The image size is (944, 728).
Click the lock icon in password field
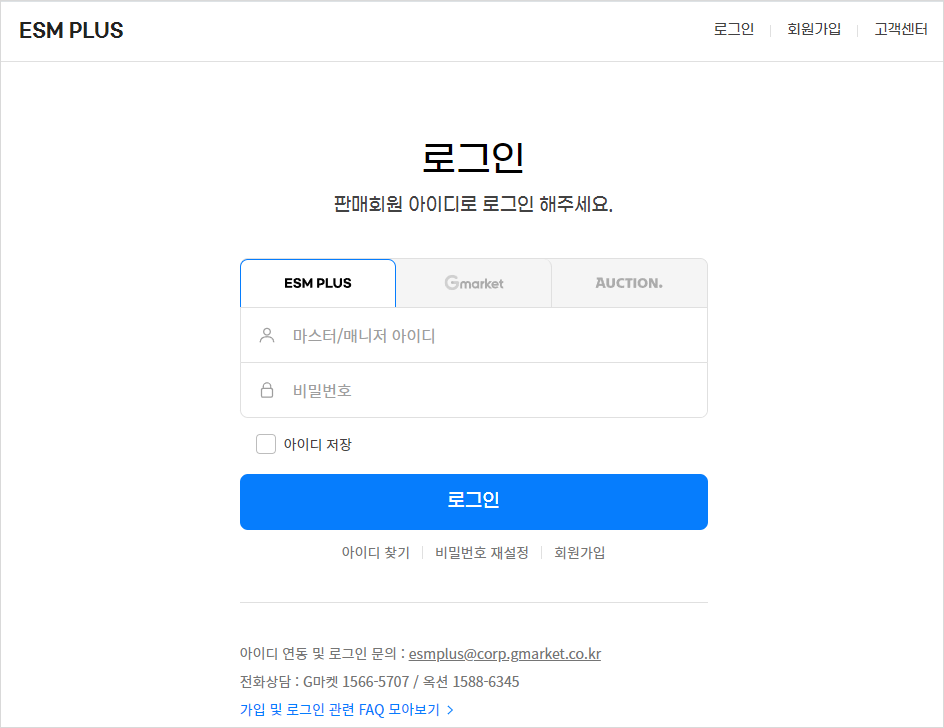(x=267, y=390)
